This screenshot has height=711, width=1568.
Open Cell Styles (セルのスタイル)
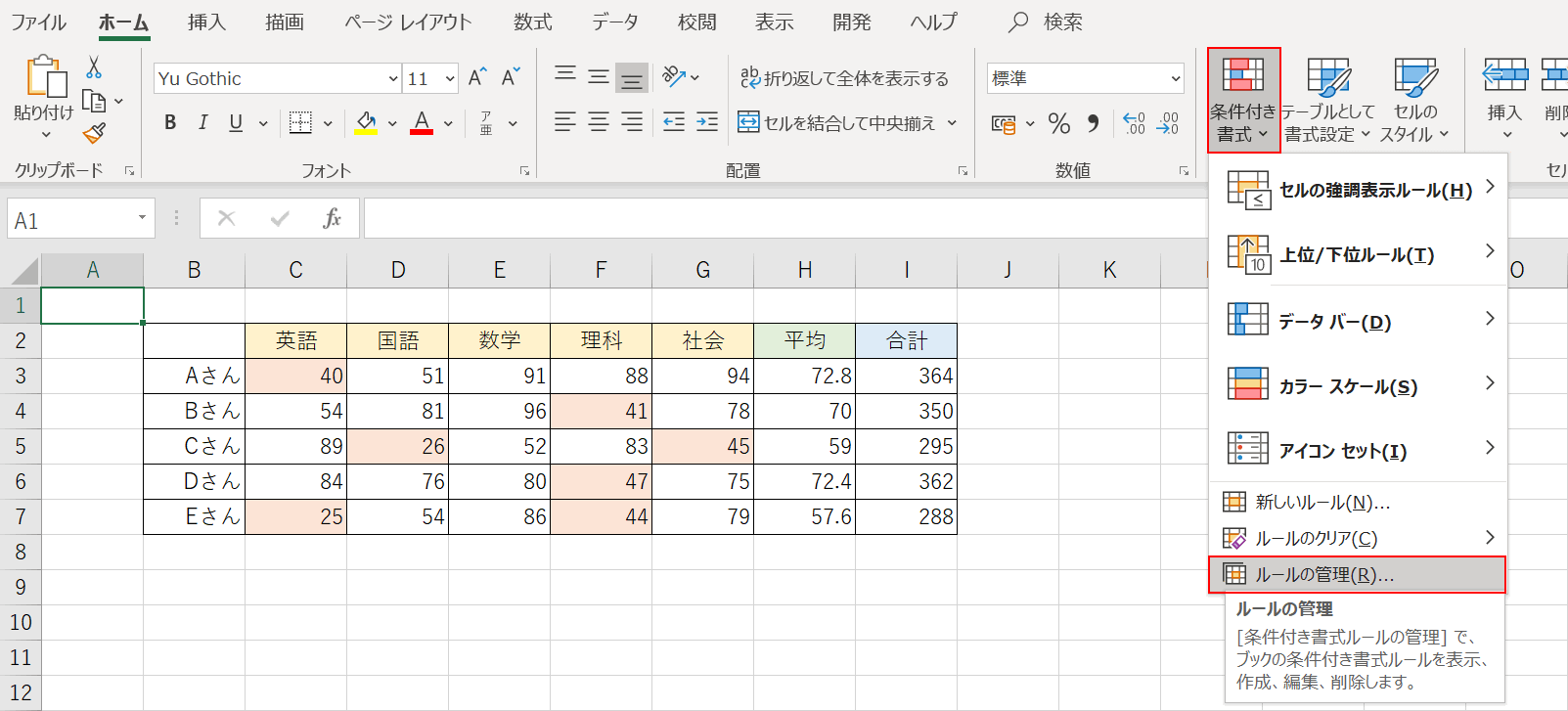[x=1415, y=100]
